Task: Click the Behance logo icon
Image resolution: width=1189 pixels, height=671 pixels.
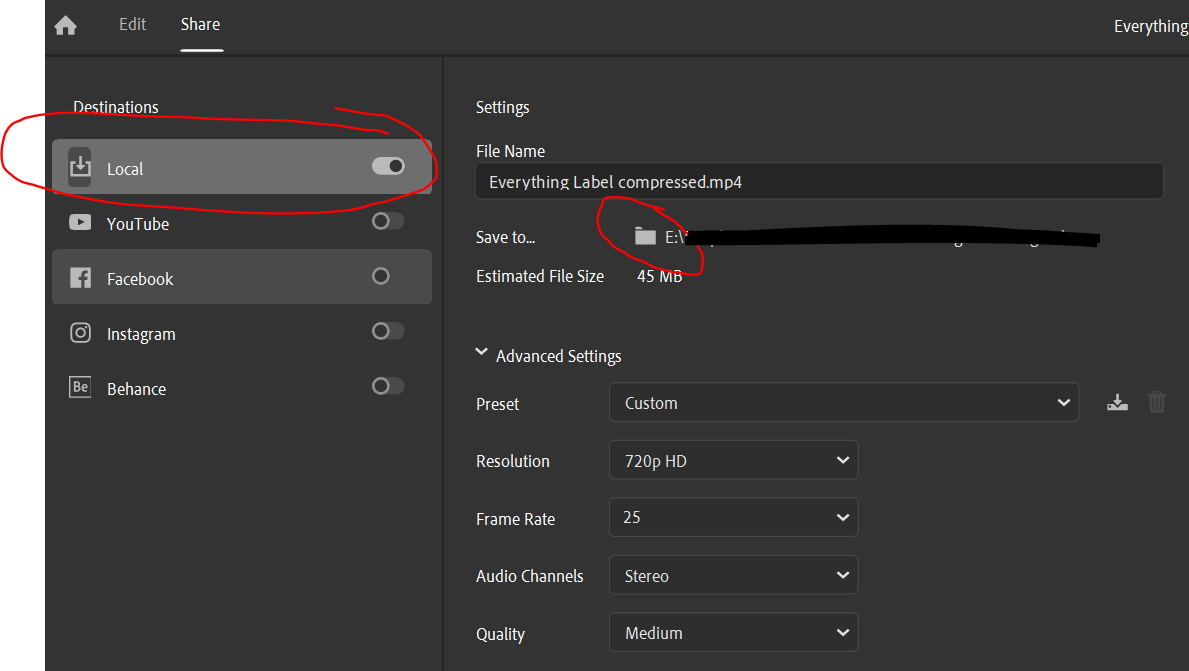Action: [x=80, y=388]
